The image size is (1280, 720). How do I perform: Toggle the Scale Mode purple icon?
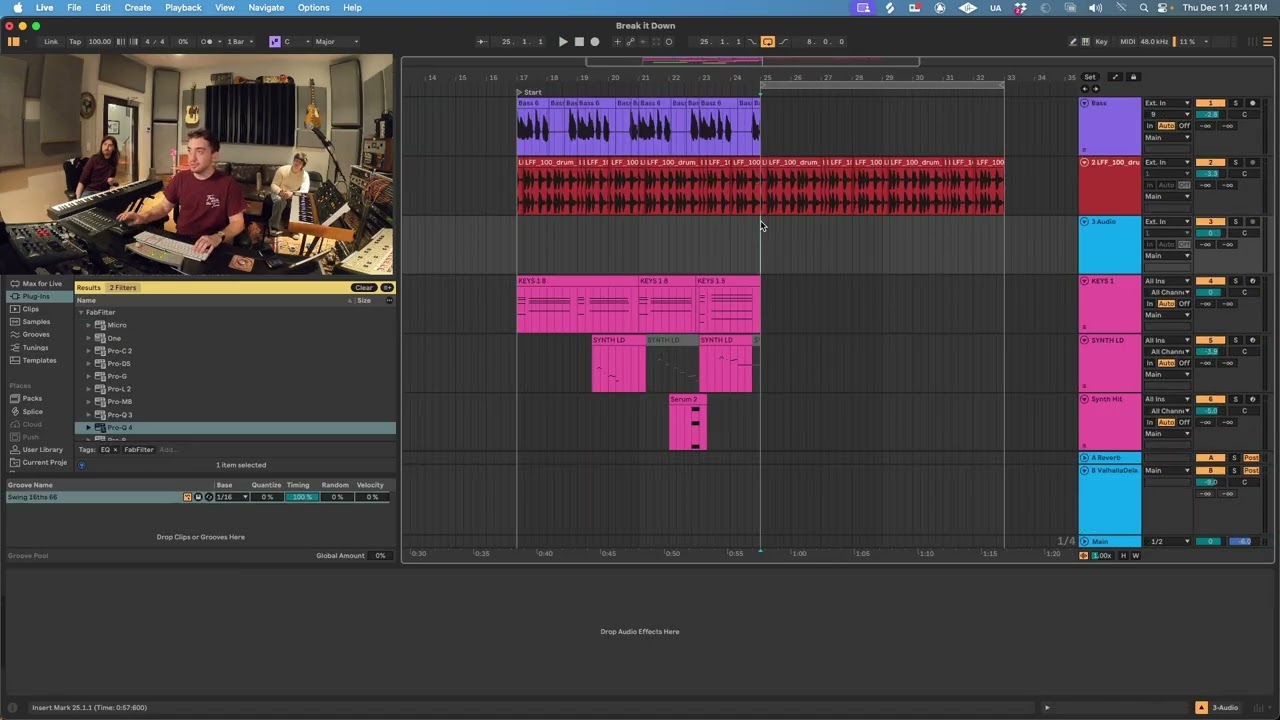(x=275, y=42)
